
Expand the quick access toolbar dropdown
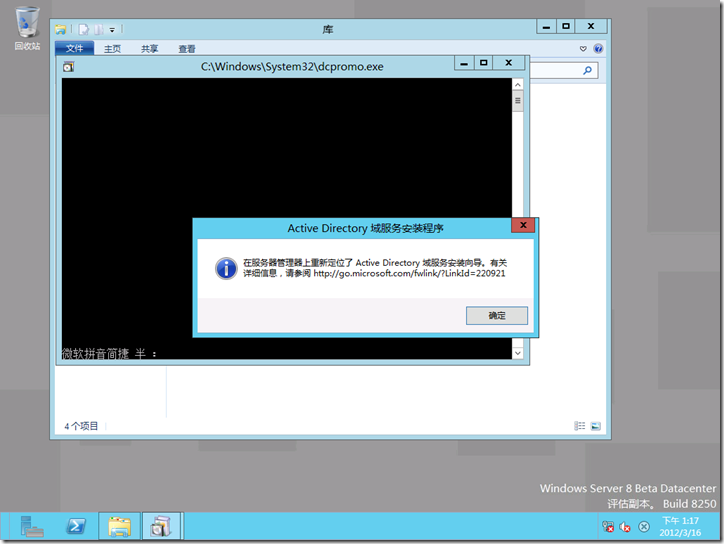pyautogui.click(x=112, y=30)
